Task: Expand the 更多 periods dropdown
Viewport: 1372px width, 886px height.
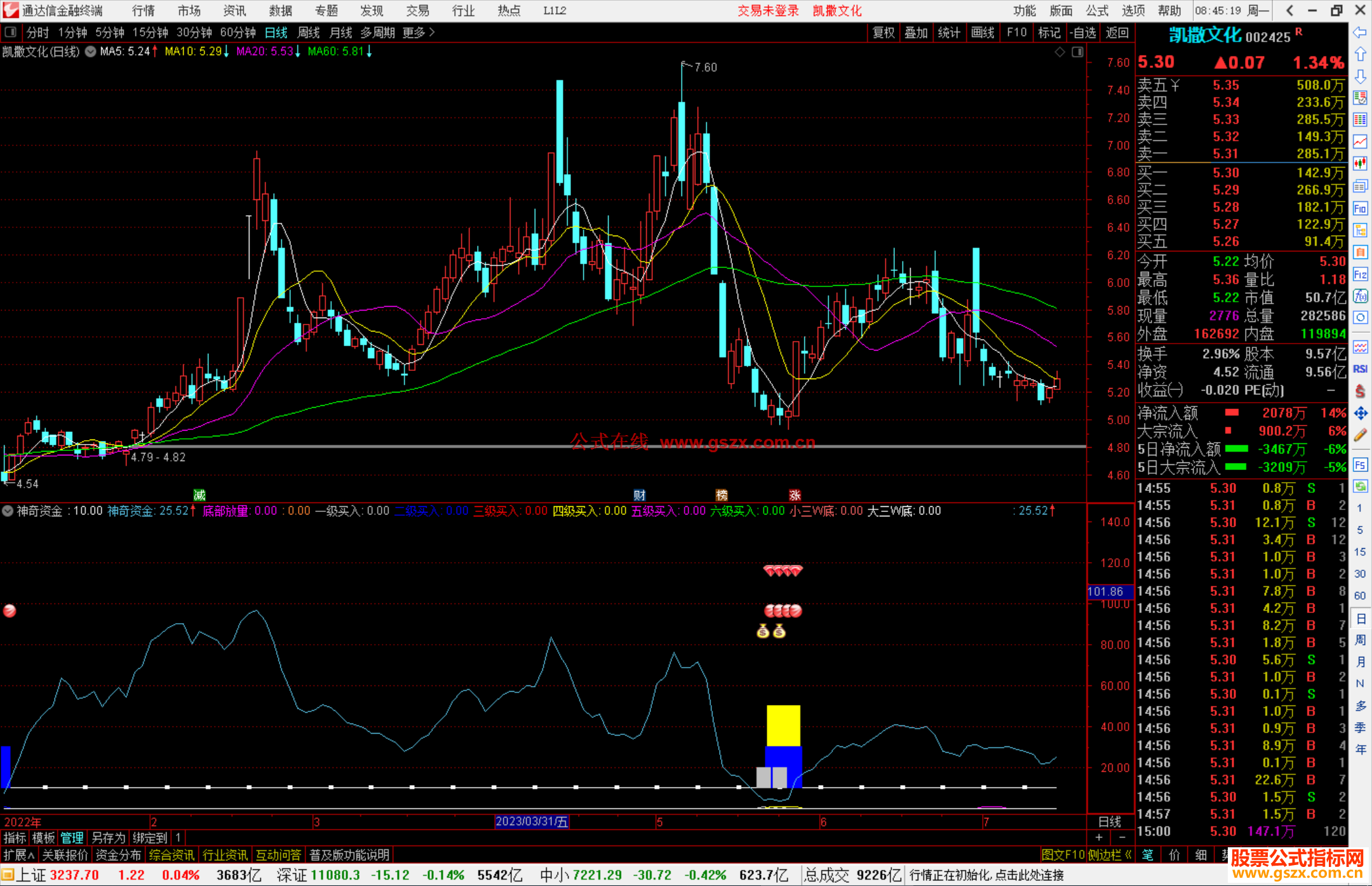Action: pyautogui.click(x=418, y=32)
